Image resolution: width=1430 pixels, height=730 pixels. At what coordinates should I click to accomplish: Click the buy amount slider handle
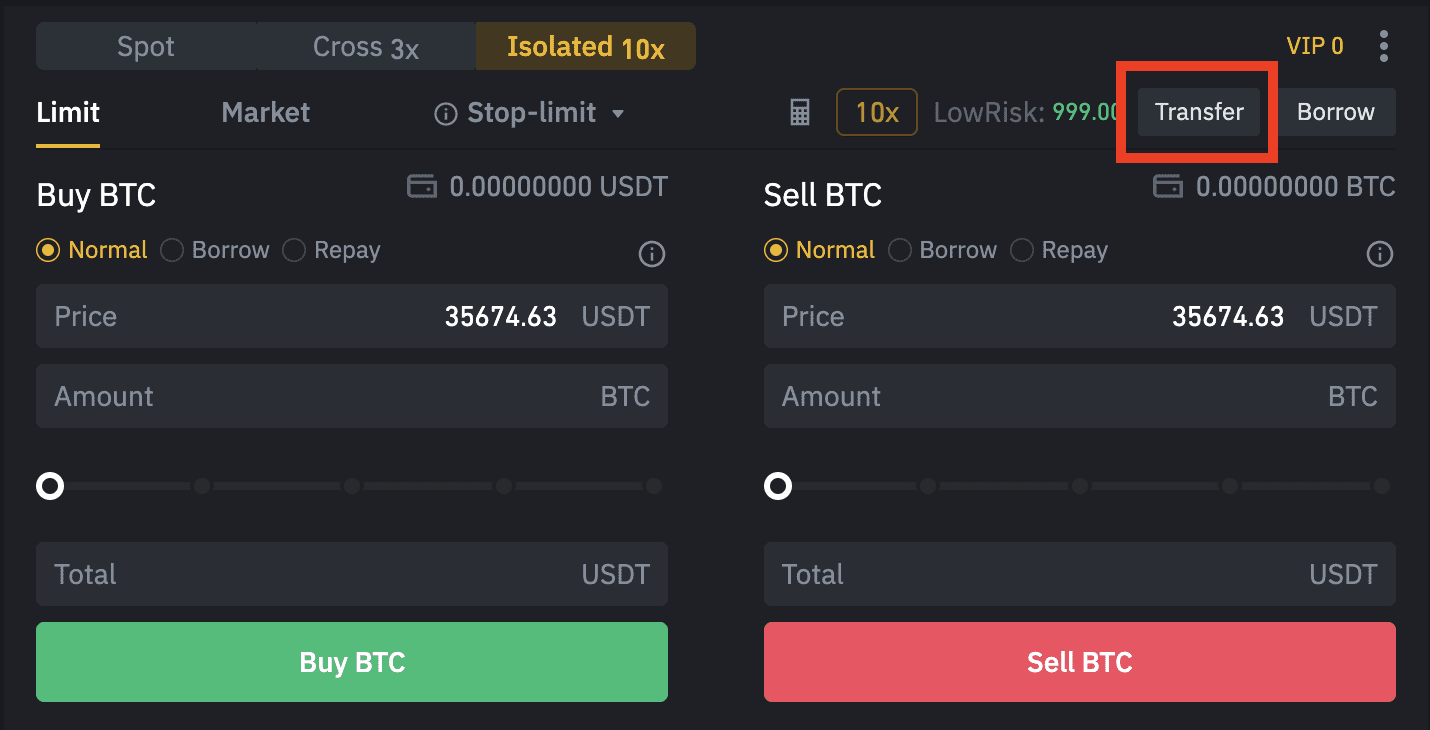pos(50,486)
